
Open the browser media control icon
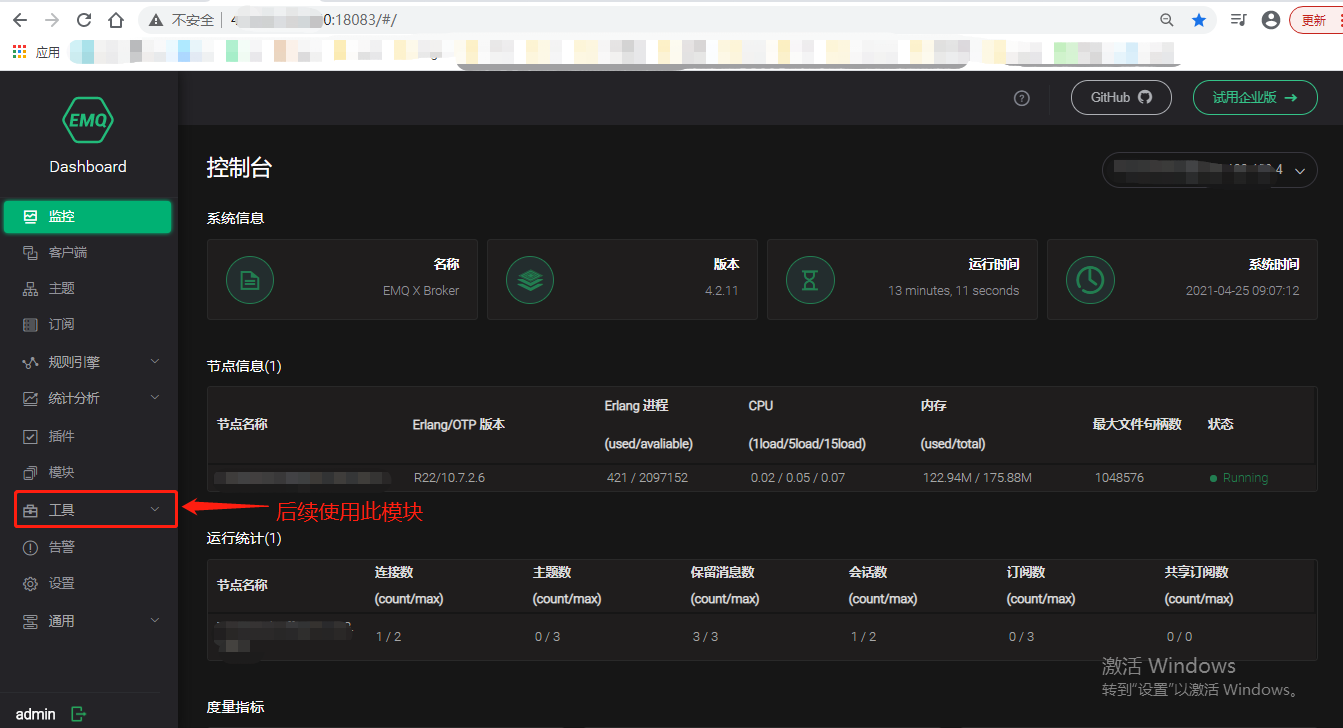click(1239, 20)
